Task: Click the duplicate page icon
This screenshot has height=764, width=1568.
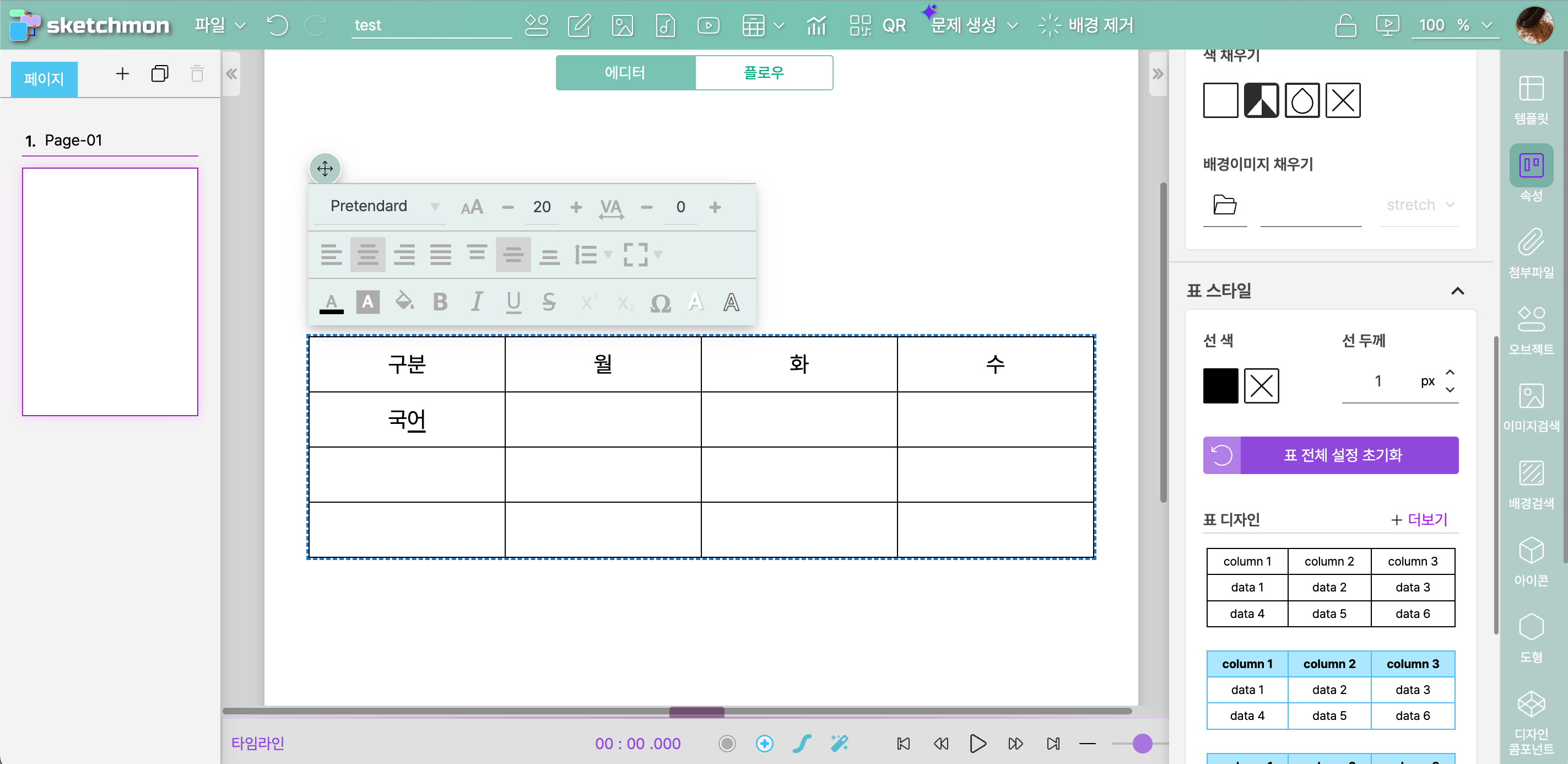Action: coord(159,74)
